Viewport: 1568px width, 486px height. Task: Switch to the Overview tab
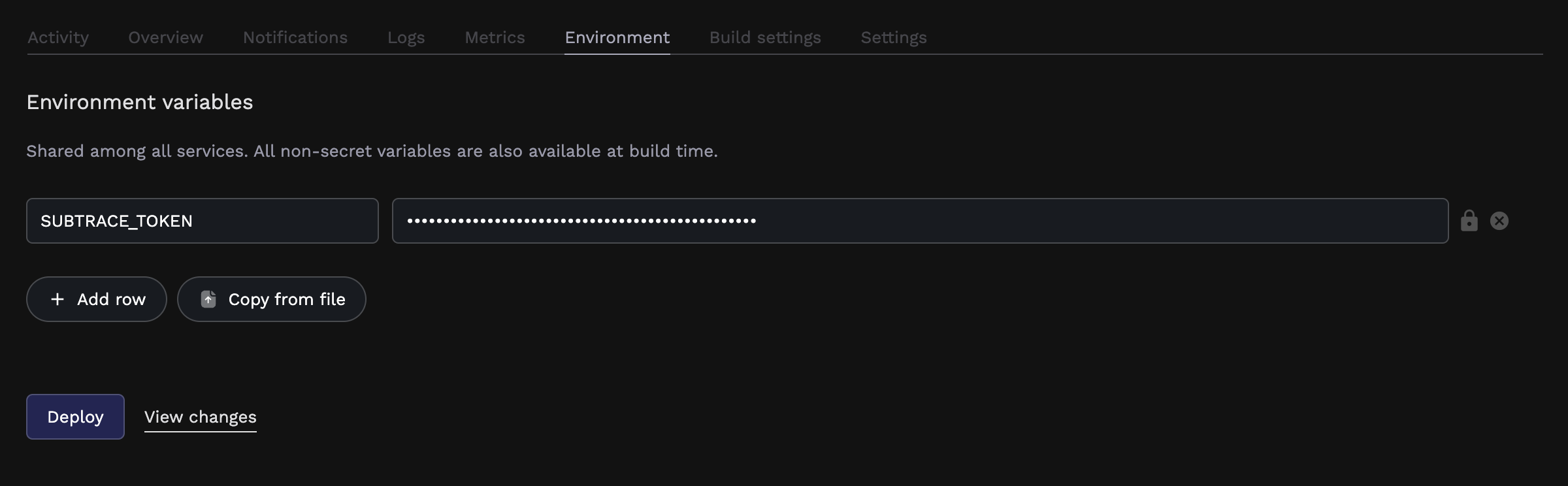click(166, 38)
